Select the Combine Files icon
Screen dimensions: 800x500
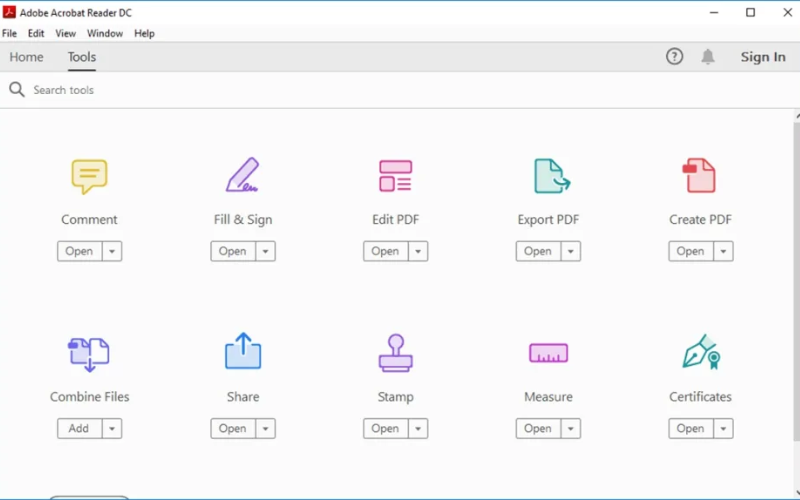pyautogui.click(x=89, y=353)
